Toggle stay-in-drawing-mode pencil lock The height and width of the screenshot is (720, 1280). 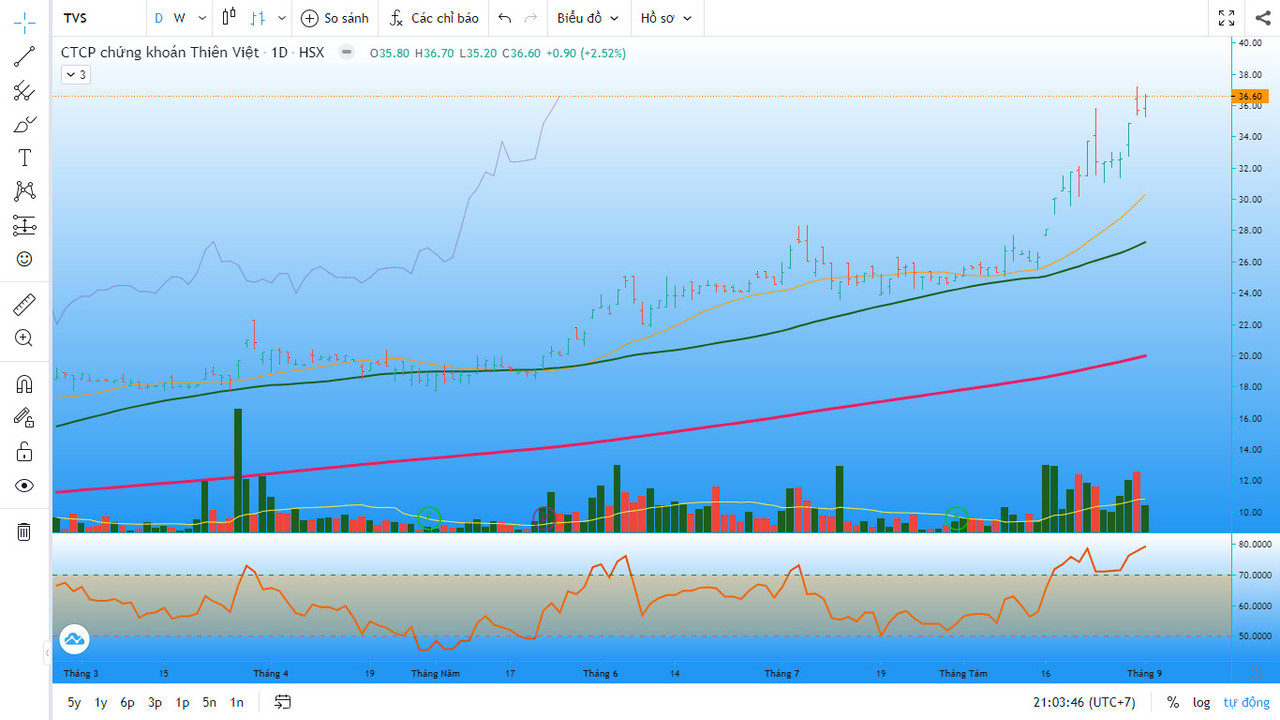(24, 418)
